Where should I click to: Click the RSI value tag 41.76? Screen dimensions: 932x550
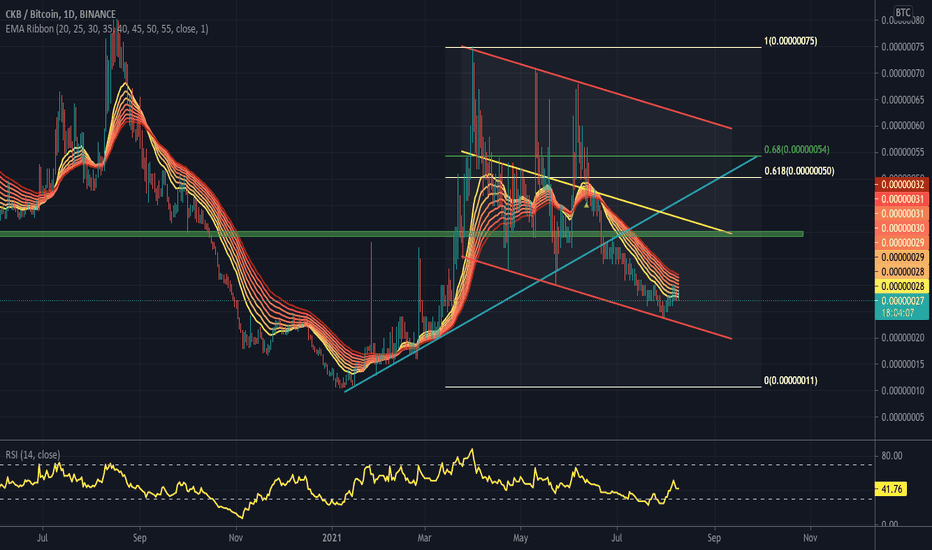click(x=891, y=489)
